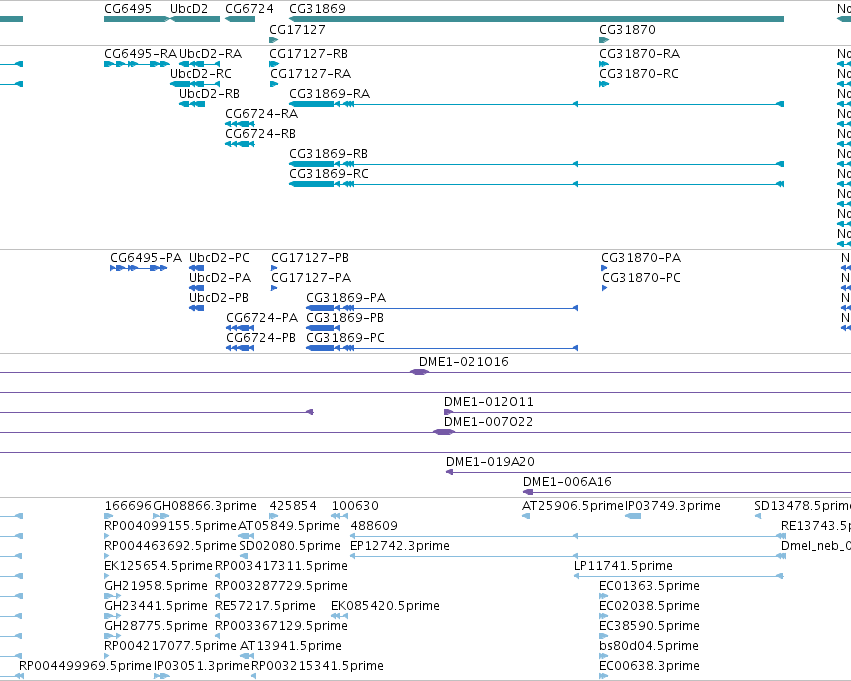
Task: Click EST GH28775.5prime
Action: pyautogui.click(x=156, y=627)
